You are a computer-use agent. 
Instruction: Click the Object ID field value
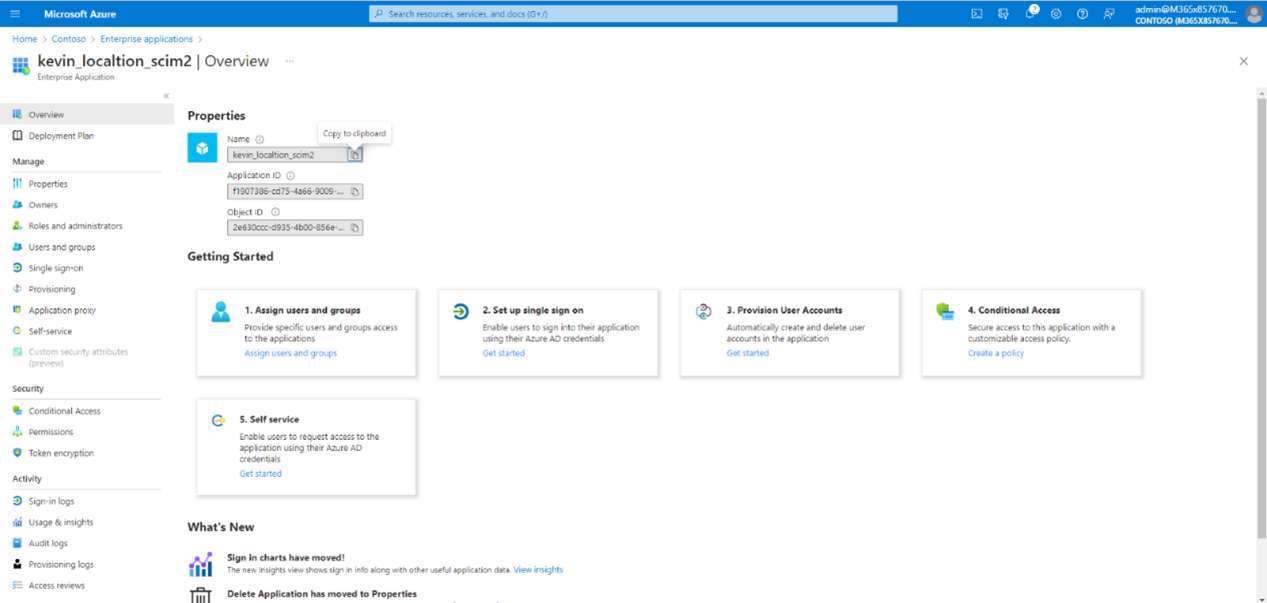click(x=288, y=227)
